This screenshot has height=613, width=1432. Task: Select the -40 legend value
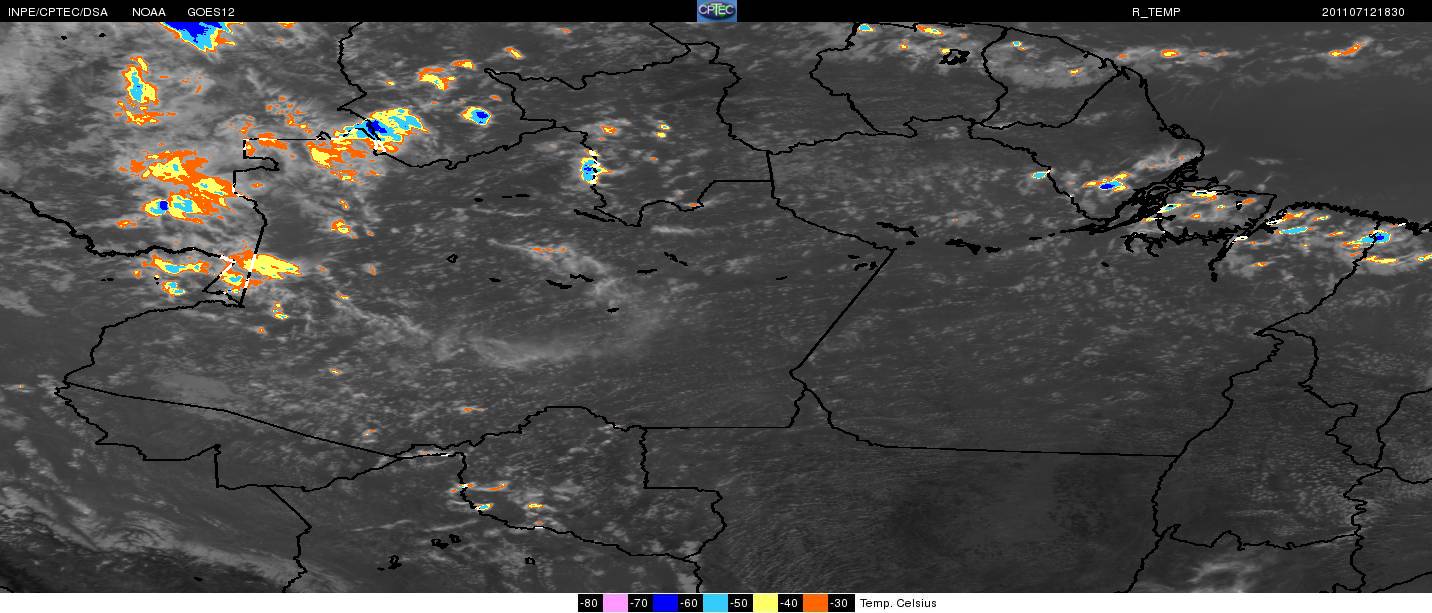click(790, 603)
